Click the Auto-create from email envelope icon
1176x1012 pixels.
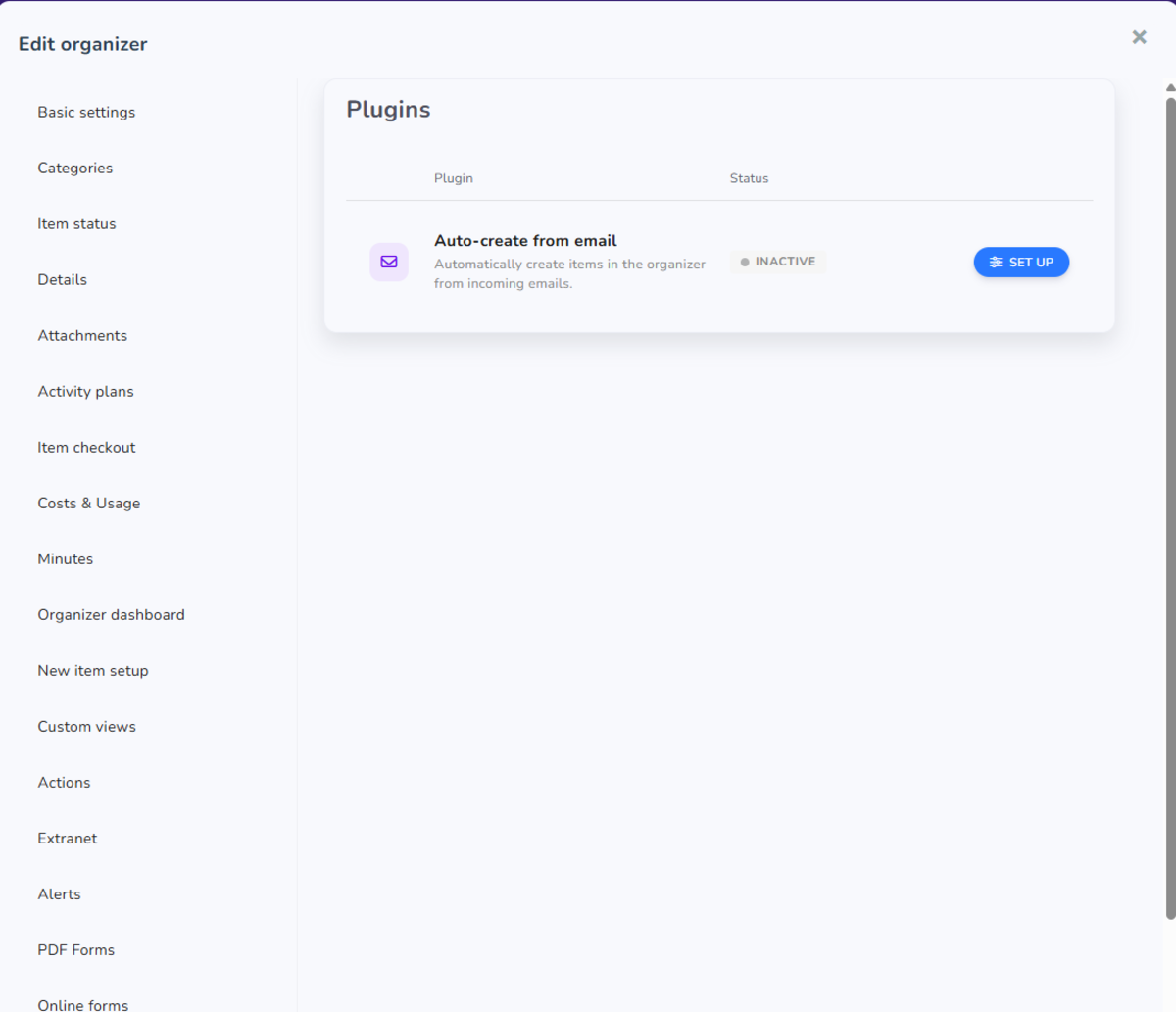389,262
